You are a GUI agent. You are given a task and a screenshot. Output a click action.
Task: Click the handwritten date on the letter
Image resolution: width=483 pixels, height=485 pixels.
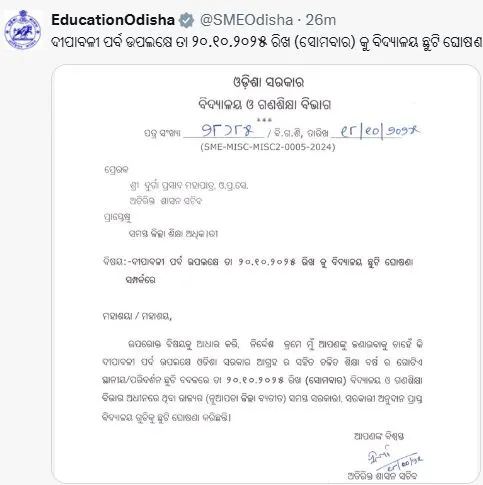pos(379,131)
